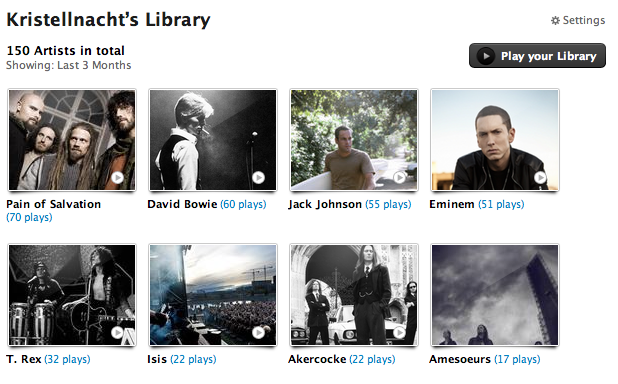
Task: Click play icon on David Bowie image
Action: click(x=259, y=178)
